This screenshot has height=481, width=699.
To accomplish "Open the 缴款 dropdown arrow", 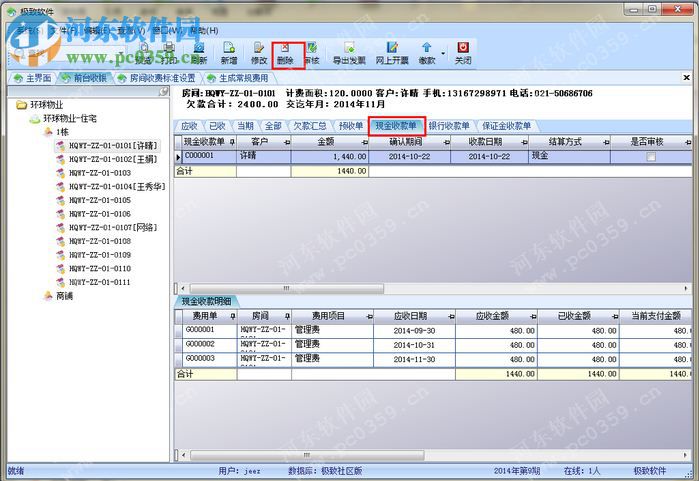I will click(443, 53).
